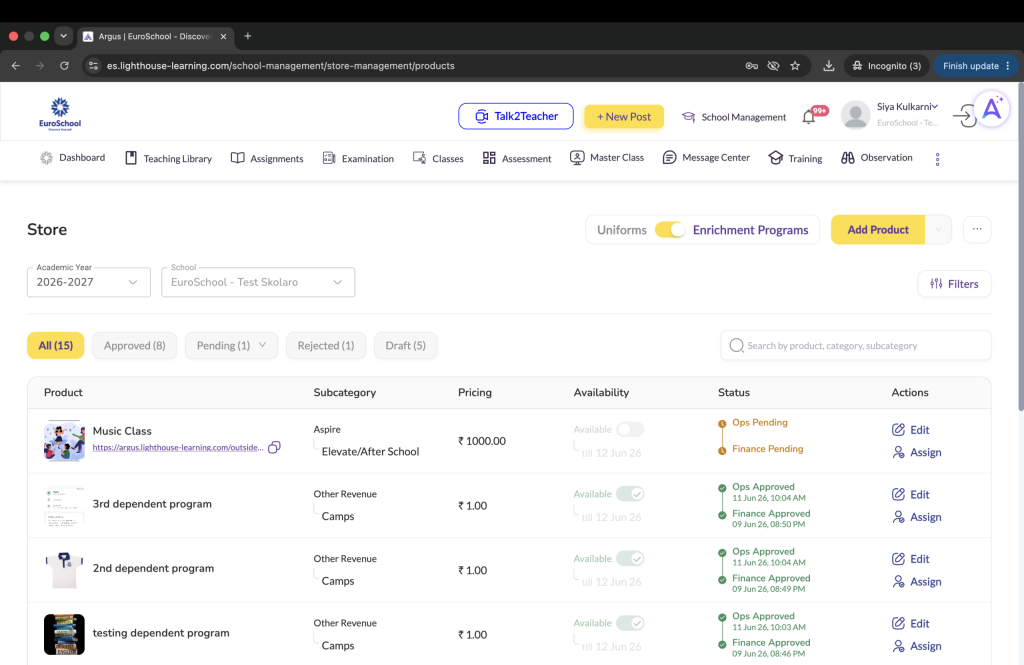Go to Training
1024x665 pixels.
click(795, 158)
